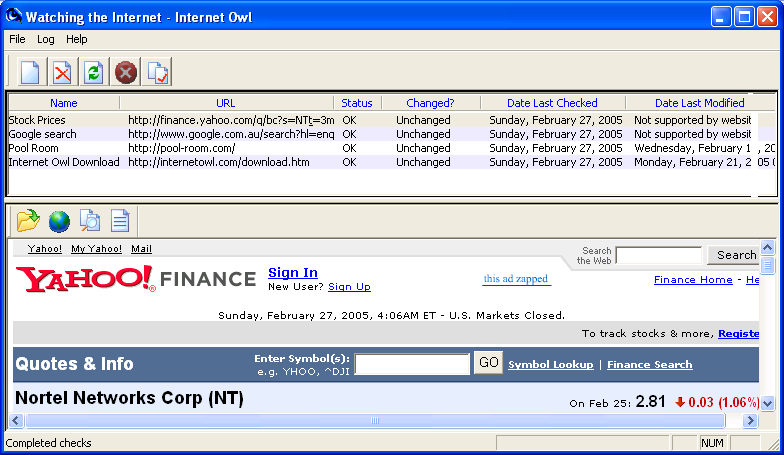The image size is (784, 455).
Task: Open the Finance Search link
Action: pyautogui.click(x=650, y=364)
